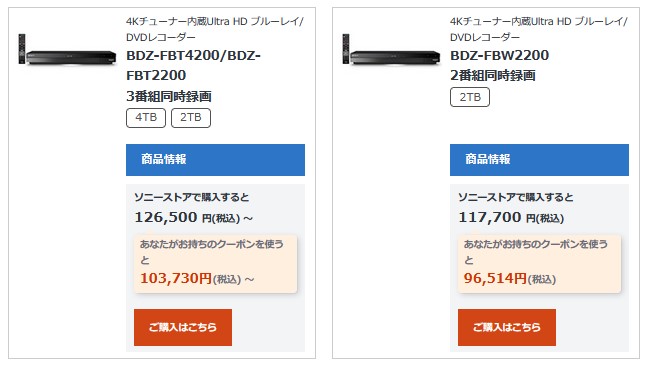Open 商品情報 for BDZ-FBW2200
The width and height of the screenshot is (651, 365).
(x=539, y=160)
